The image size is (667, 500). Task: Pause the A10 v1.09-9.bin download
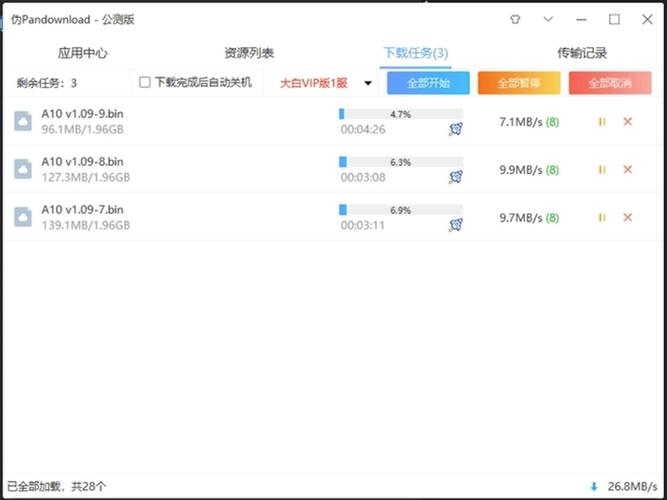tap(601, 122)
